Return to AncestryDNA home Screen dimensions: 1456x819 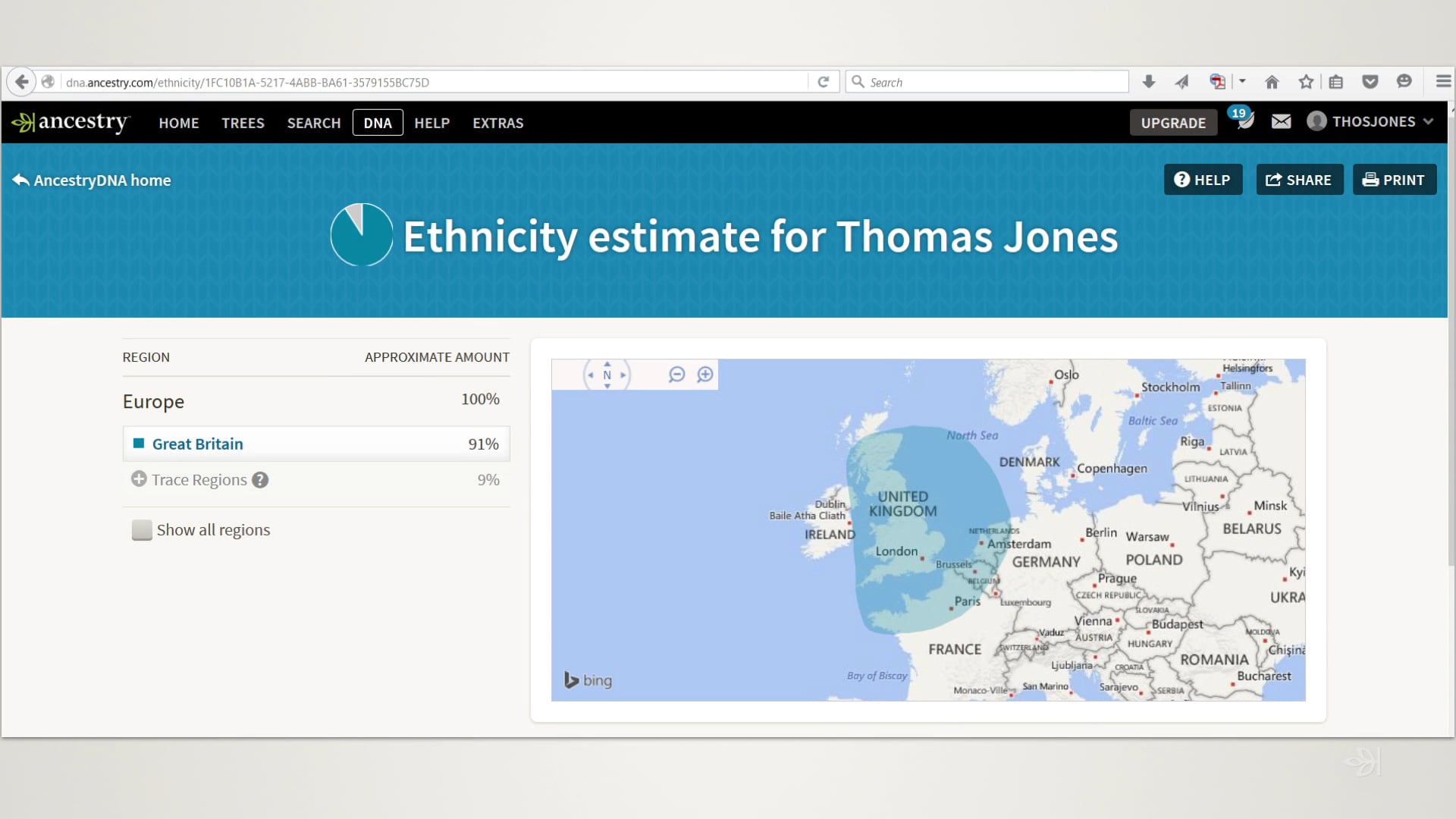coord(89,180)
